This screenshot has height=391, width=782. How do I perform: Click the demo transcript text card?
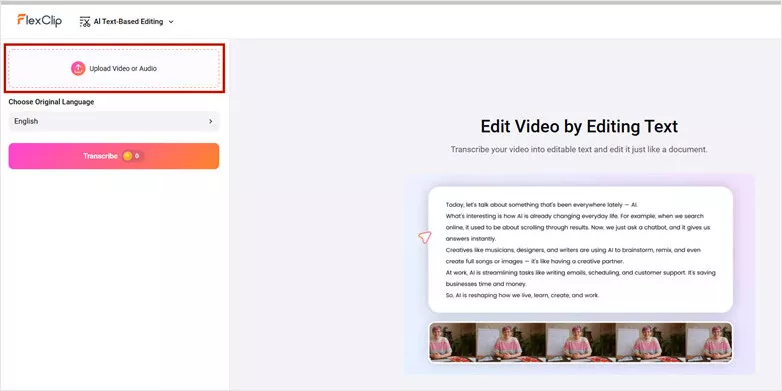581,250
